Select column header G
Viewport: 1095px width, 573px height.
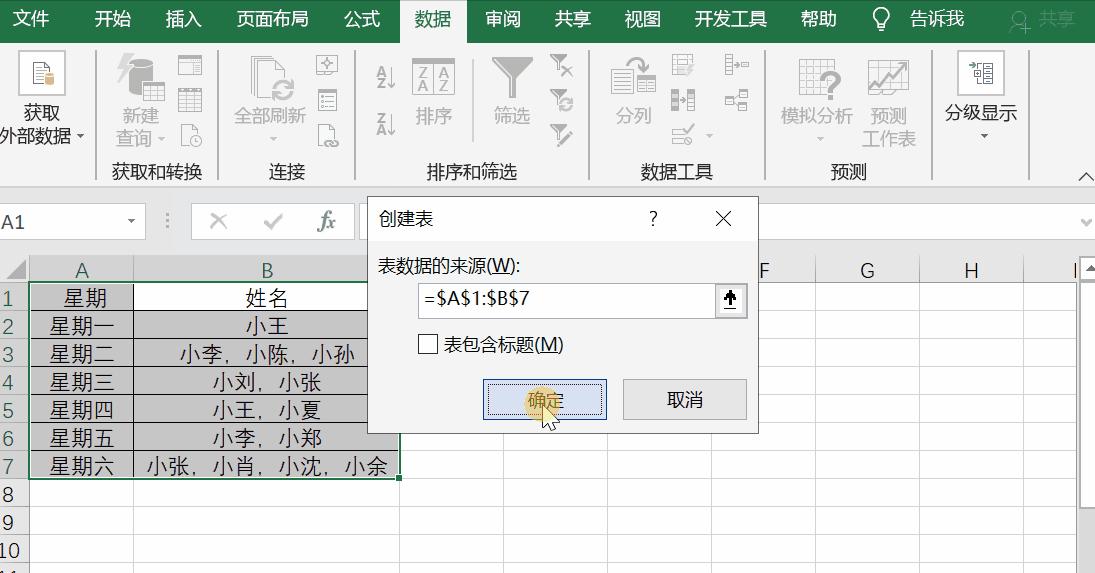(x=867, y=271)
